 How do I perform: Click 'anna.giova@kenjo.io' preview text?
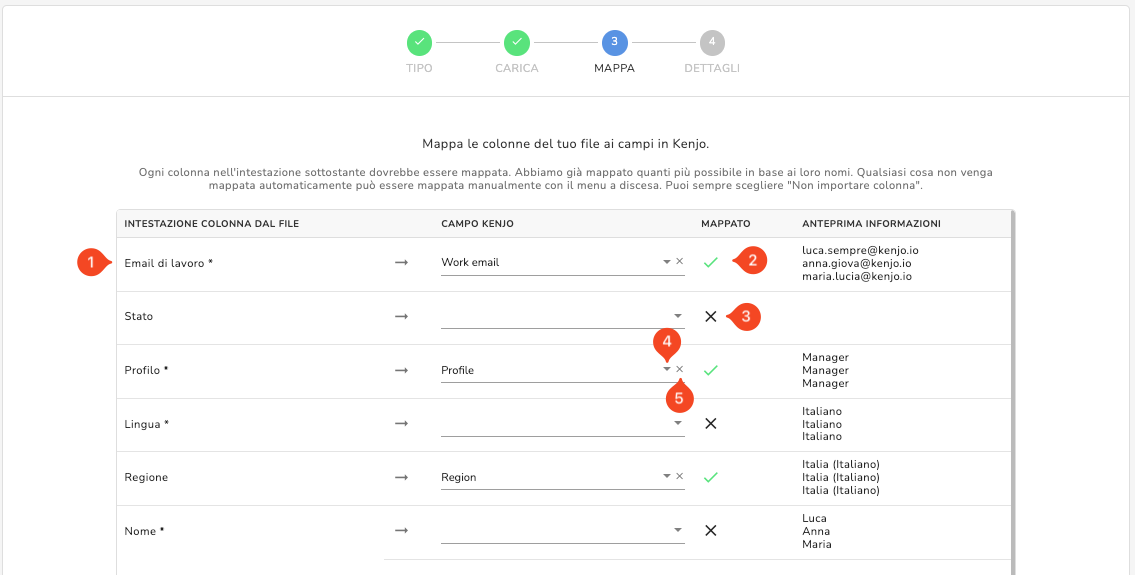856,263
